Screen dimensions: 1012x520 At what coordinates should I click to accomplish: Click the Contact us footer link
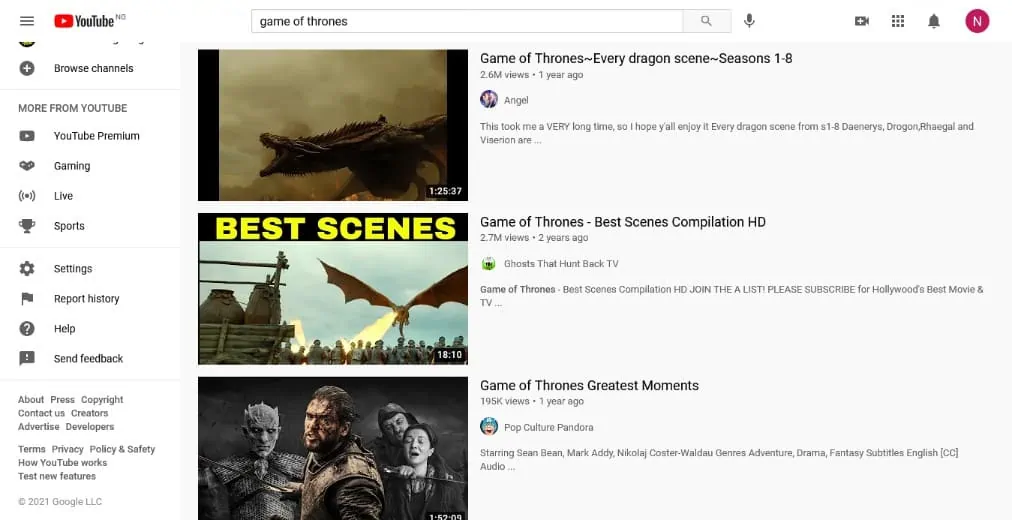pos(41,413)
